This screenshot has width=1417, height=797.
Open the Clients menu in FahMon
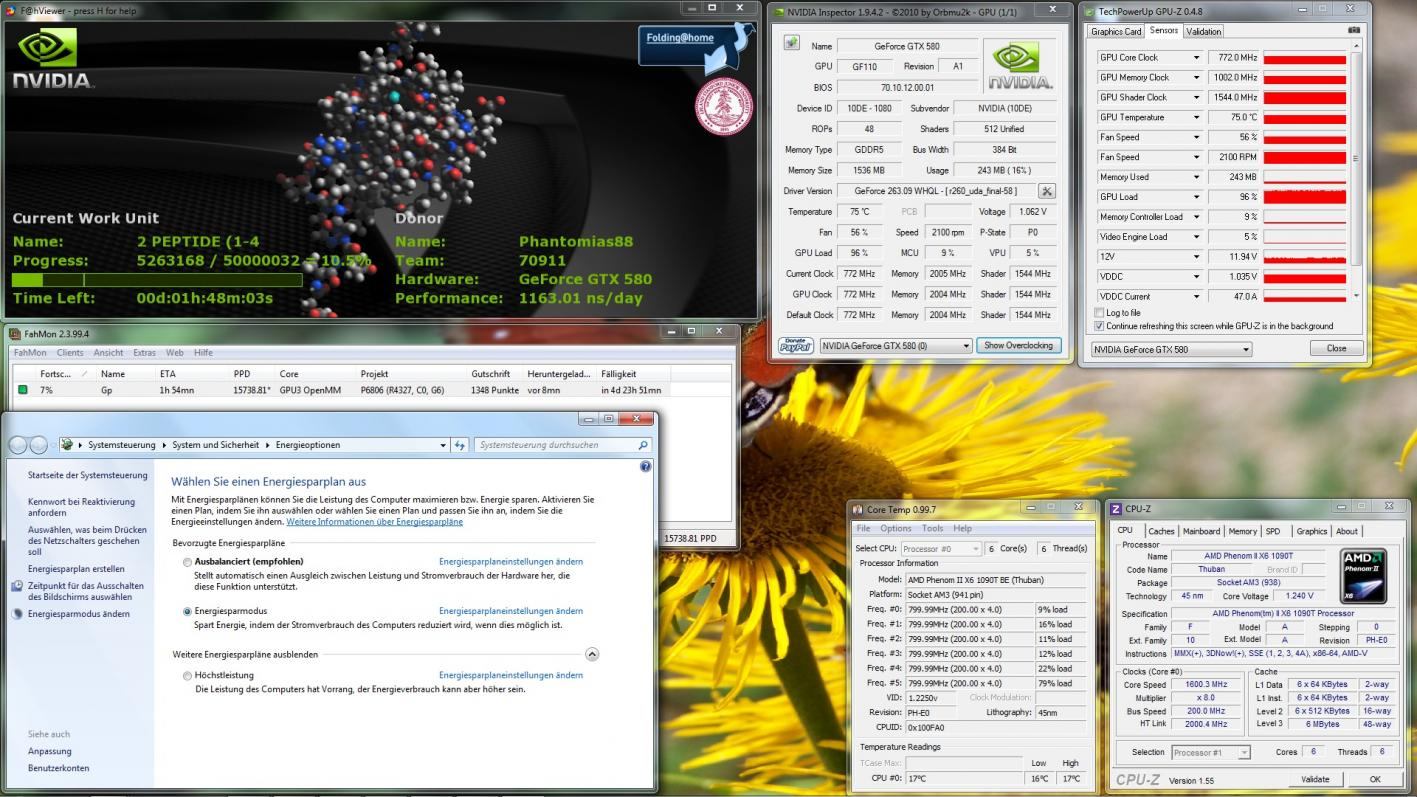(70, 353)
